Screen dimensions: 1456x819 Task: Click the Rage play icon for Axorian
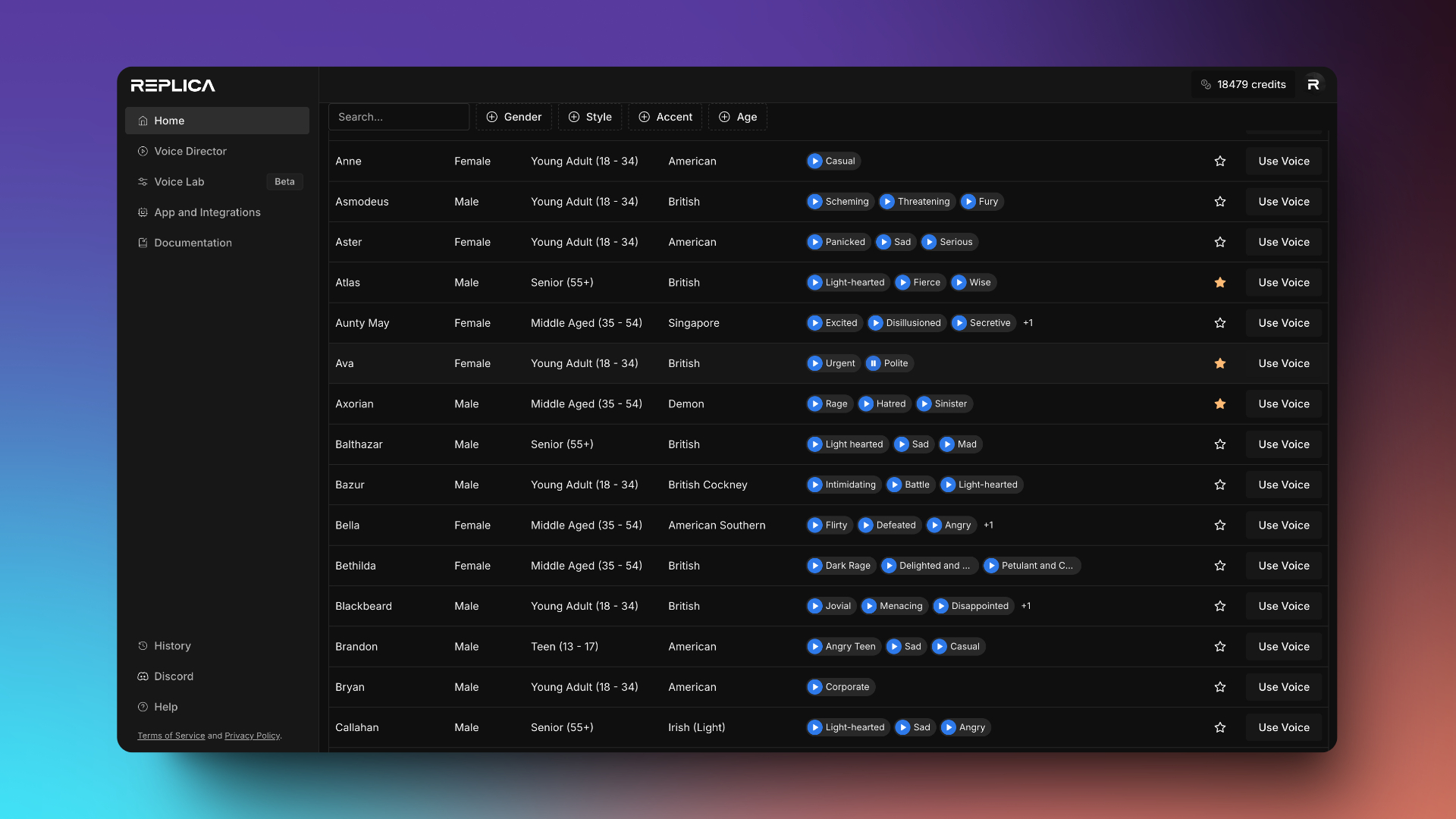click(x=815, y=404)
